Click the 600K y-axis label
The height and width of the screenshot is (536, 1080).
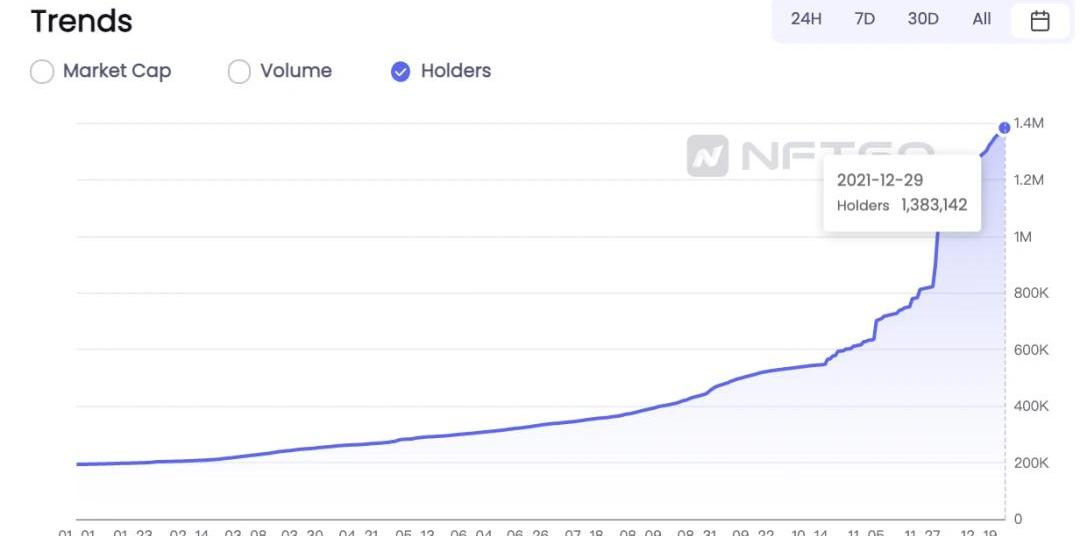pyautogui.click(x=1031, y=350)
